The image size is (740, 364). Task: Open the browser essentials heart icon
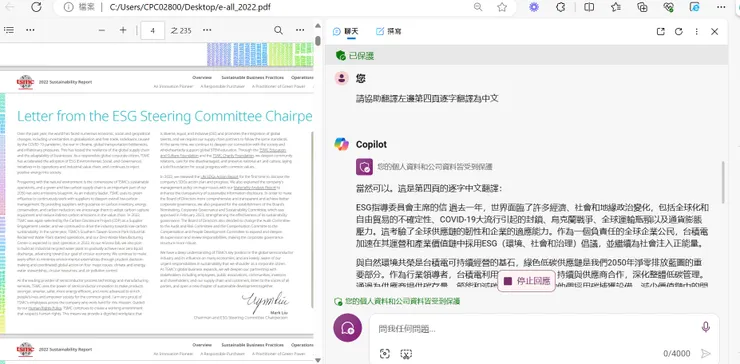[x=668, y=7]
